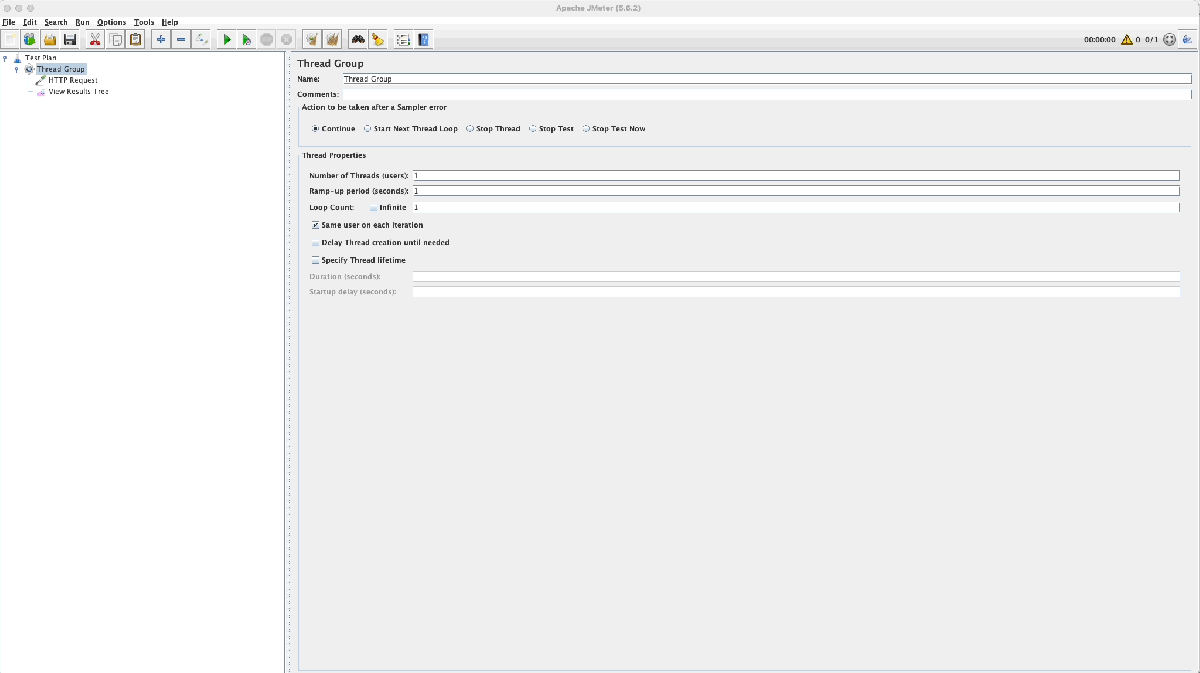The width and height of the screenshot is (1200, 673).
Task: Open the Function Helper list icon
Action: (403, 39)
